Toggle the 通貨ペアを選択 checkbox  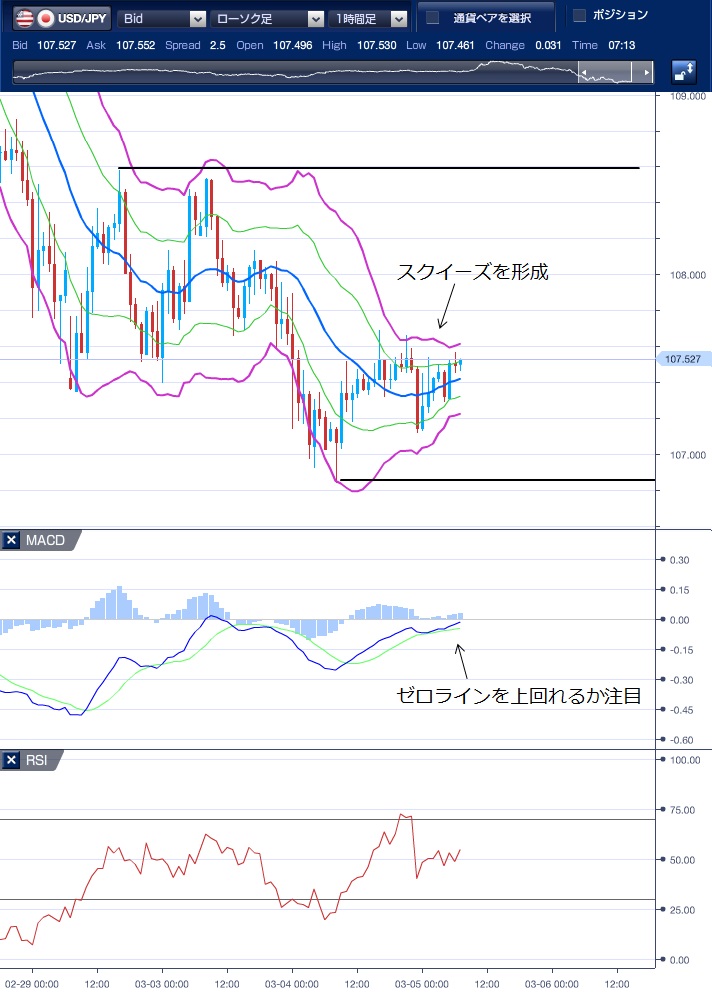433,18
